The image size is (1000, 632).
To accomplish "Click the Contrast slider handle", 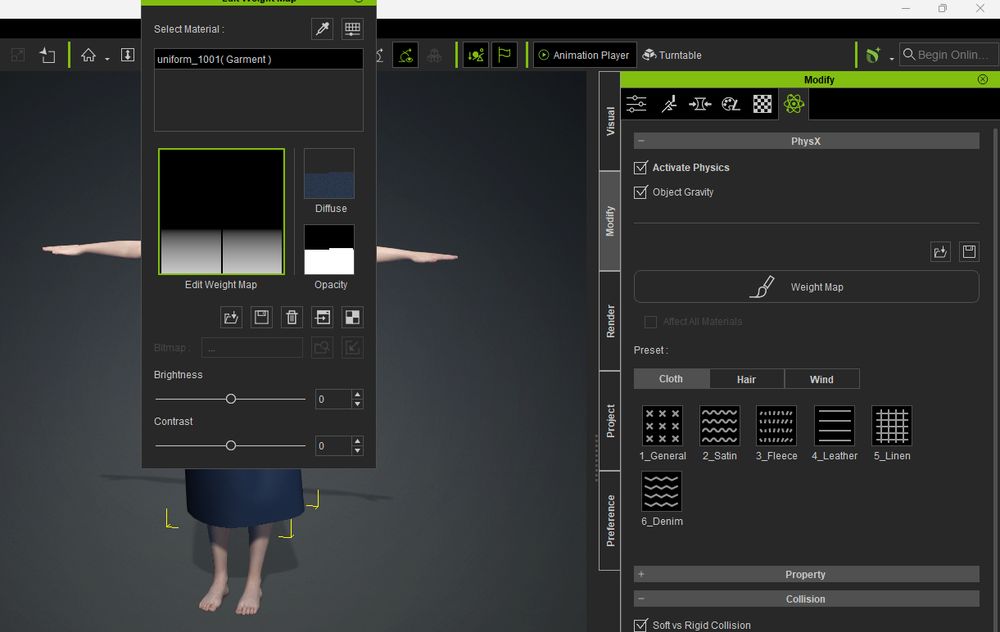I will [x=231, y=445].
